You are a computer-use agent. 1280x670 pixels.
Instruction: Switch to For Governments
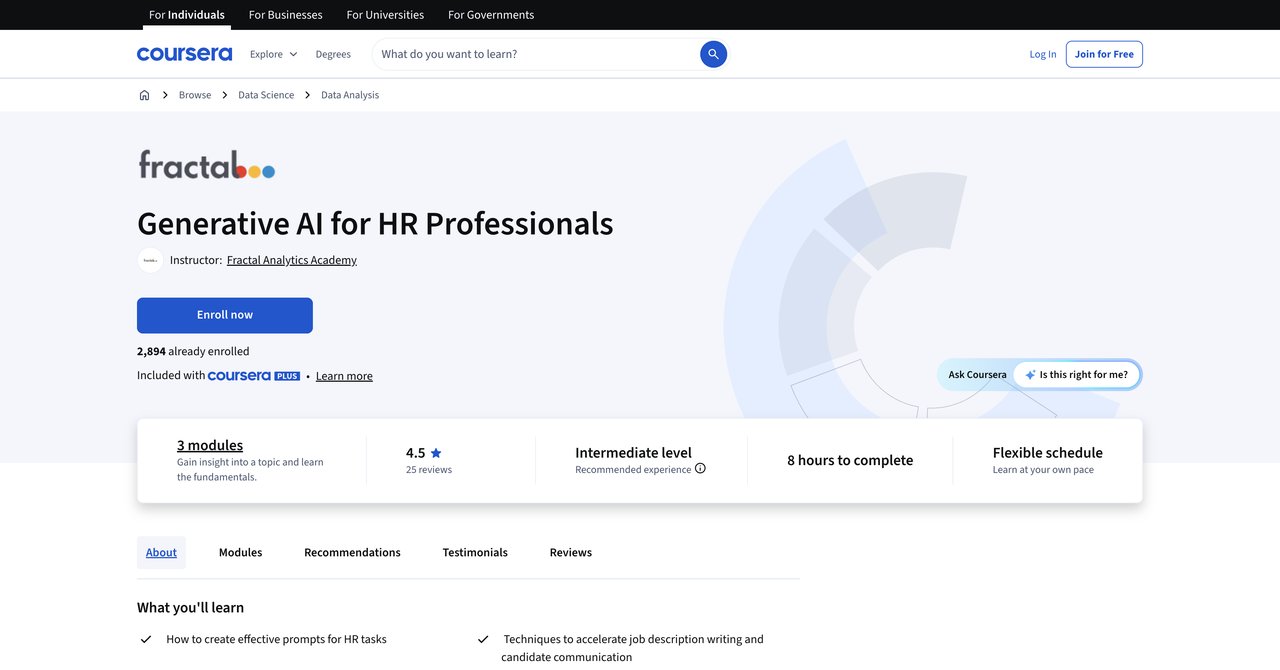491,15
